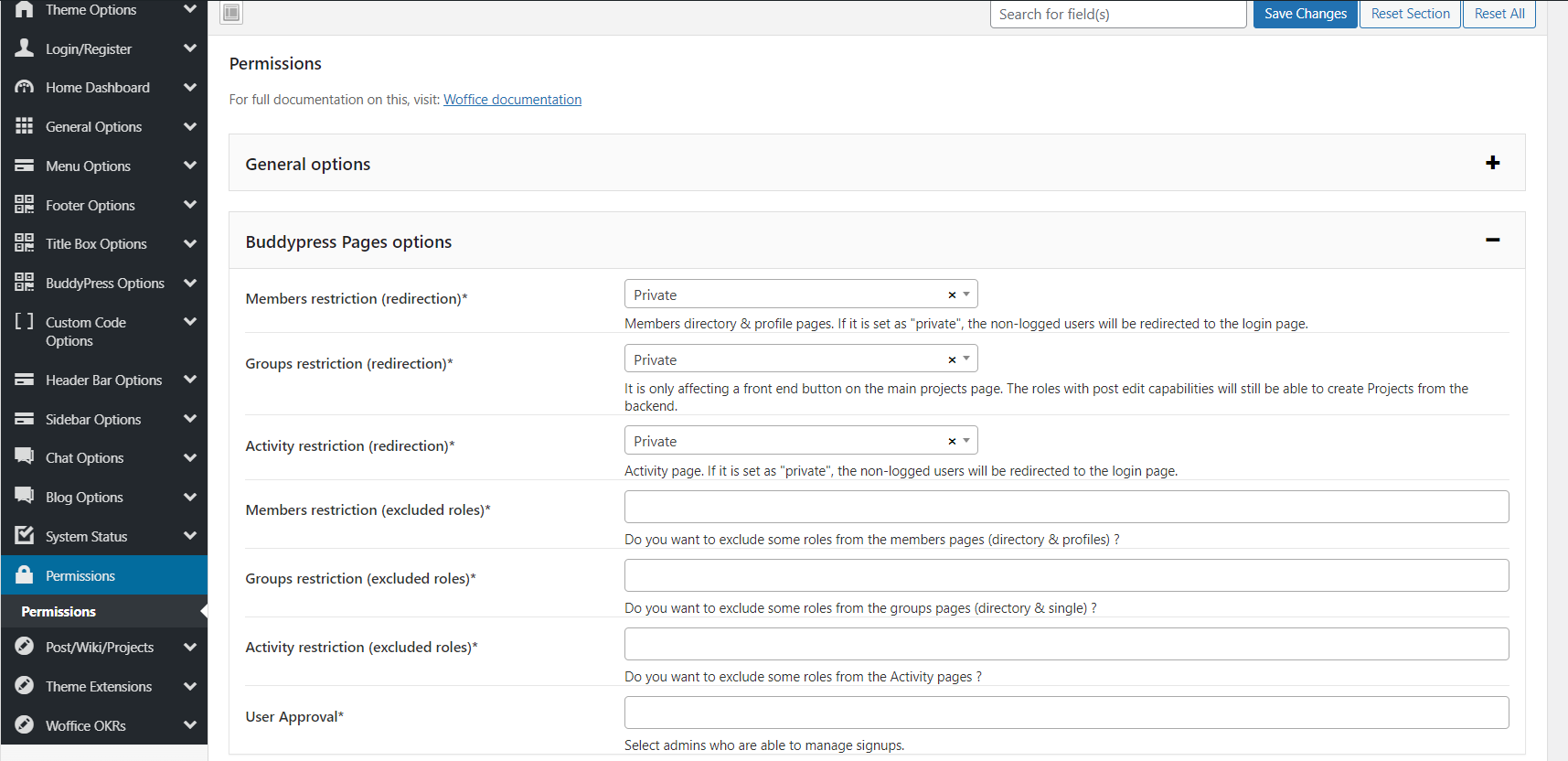Image resolution: width=1568 pixels, height=761 pixels.
Task: Click the Reset Section button
Action: point(1410,14)
